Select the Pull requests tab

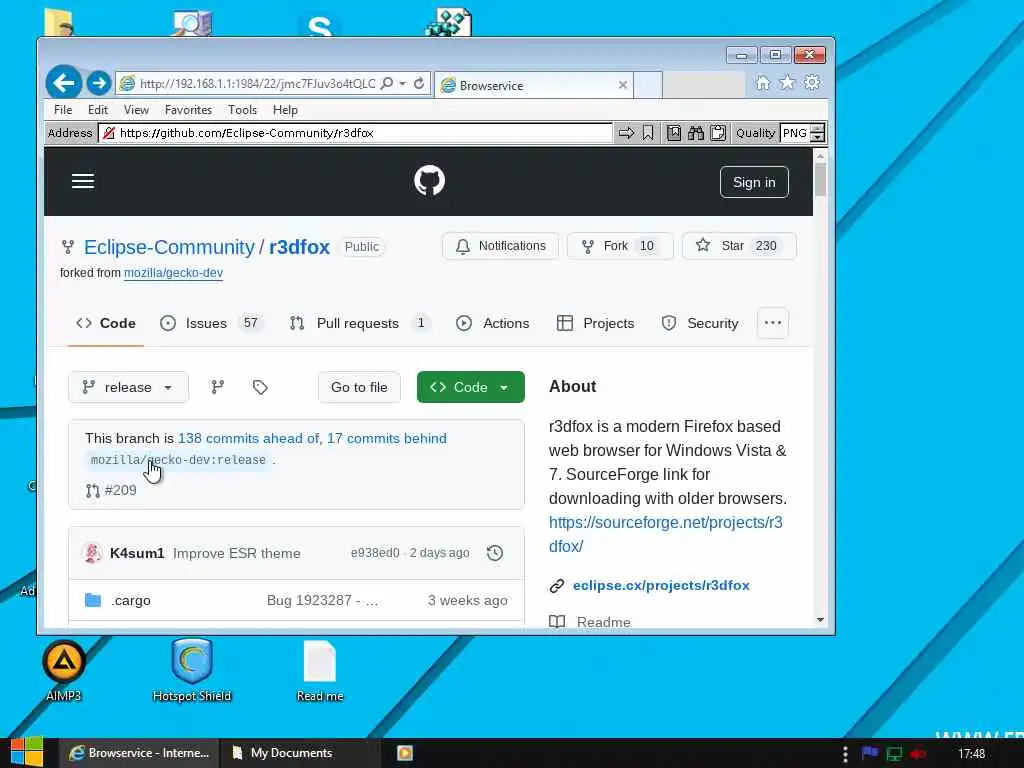click(x=360, y=323)
